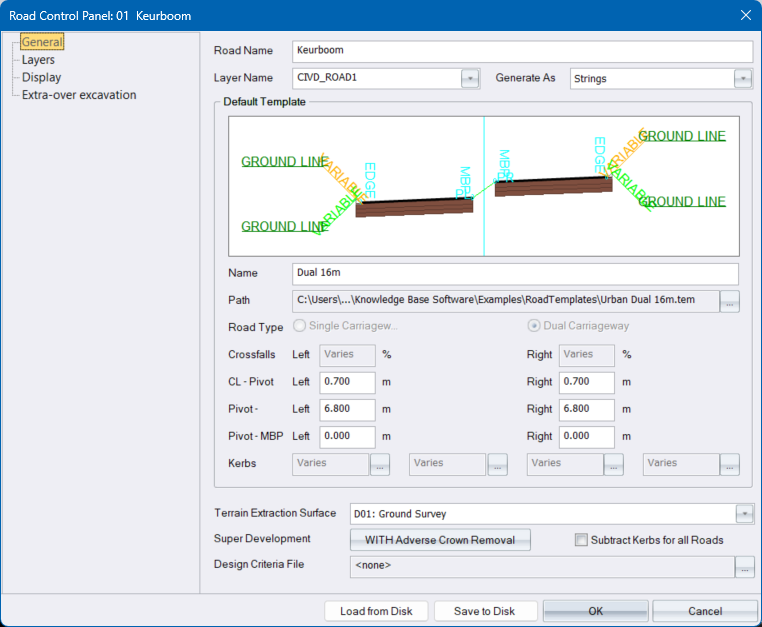762x627 pixels.
Task: Open third Kerbs browse button
Action: tap(614, 464)
